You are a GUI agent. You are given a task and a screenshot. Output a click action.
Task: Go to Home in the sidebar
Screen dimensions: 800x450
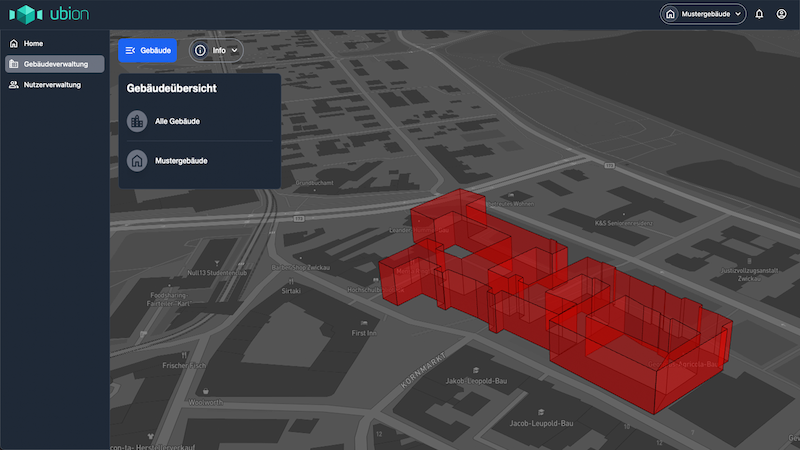(34, 44)
